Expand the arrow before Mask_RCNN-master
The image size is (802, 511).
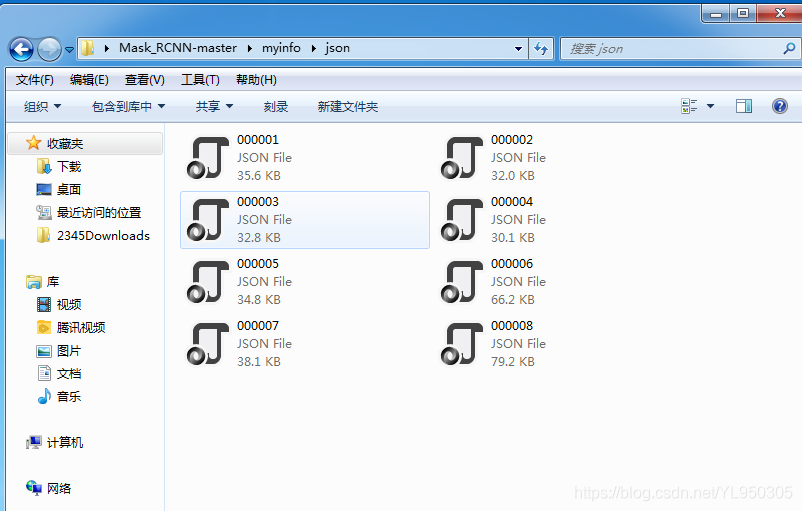click(107, 48)
